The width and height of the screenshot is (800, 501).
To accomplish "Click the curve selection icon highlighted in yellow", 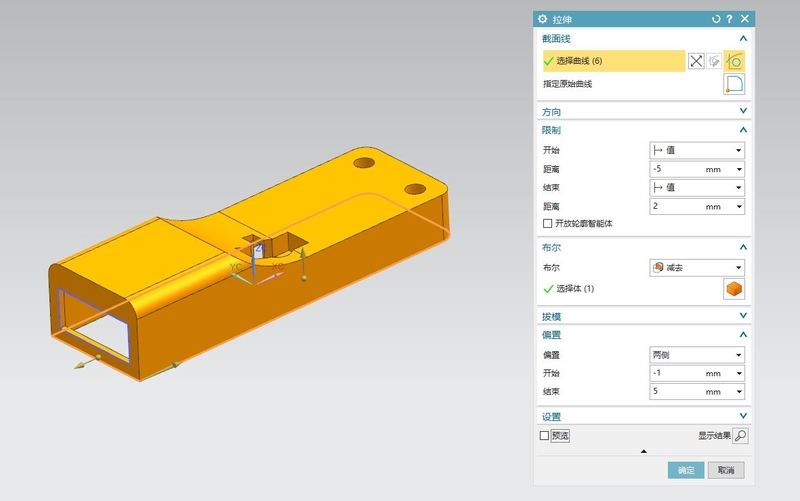I will pyautogui.click(x=735, y=61).
